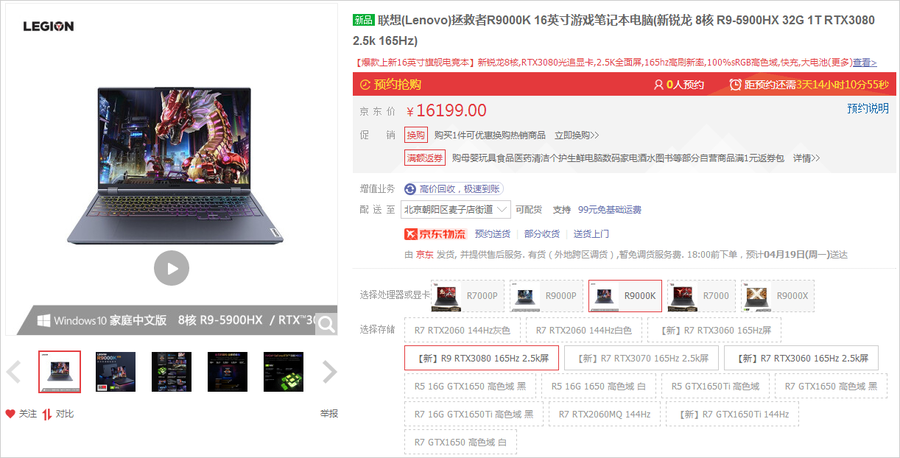Click the 京东物流 logo
900x458 pixels.
436,234
